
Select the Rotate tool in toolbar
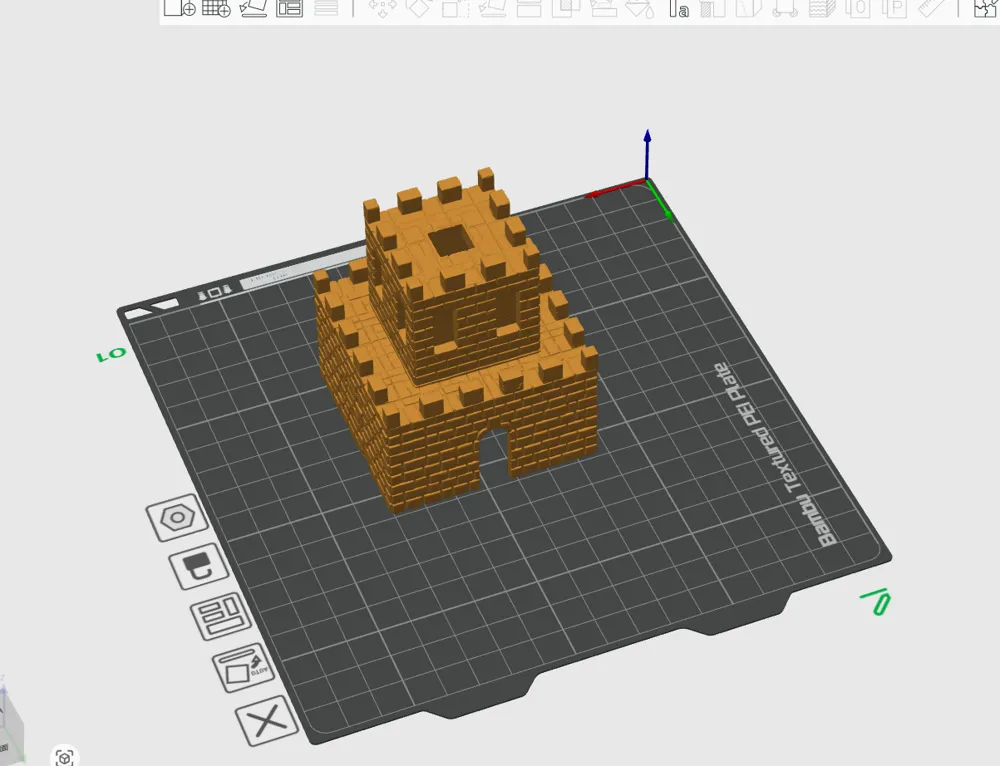pyautogui.click(x=419, y=8)
